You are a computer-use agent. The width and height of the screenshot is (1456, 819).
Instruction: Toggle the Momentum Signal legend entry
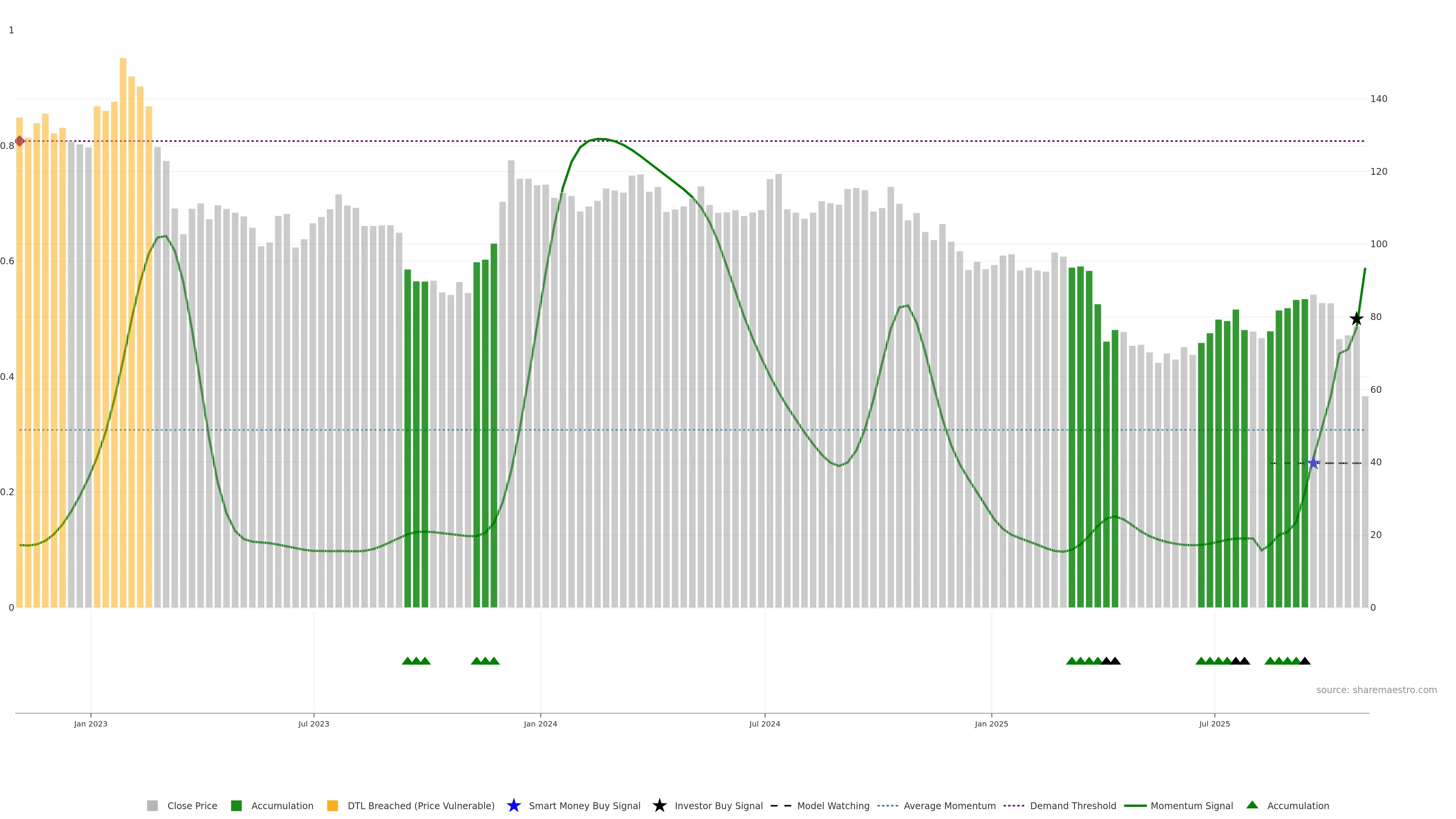coord(1191,805)
